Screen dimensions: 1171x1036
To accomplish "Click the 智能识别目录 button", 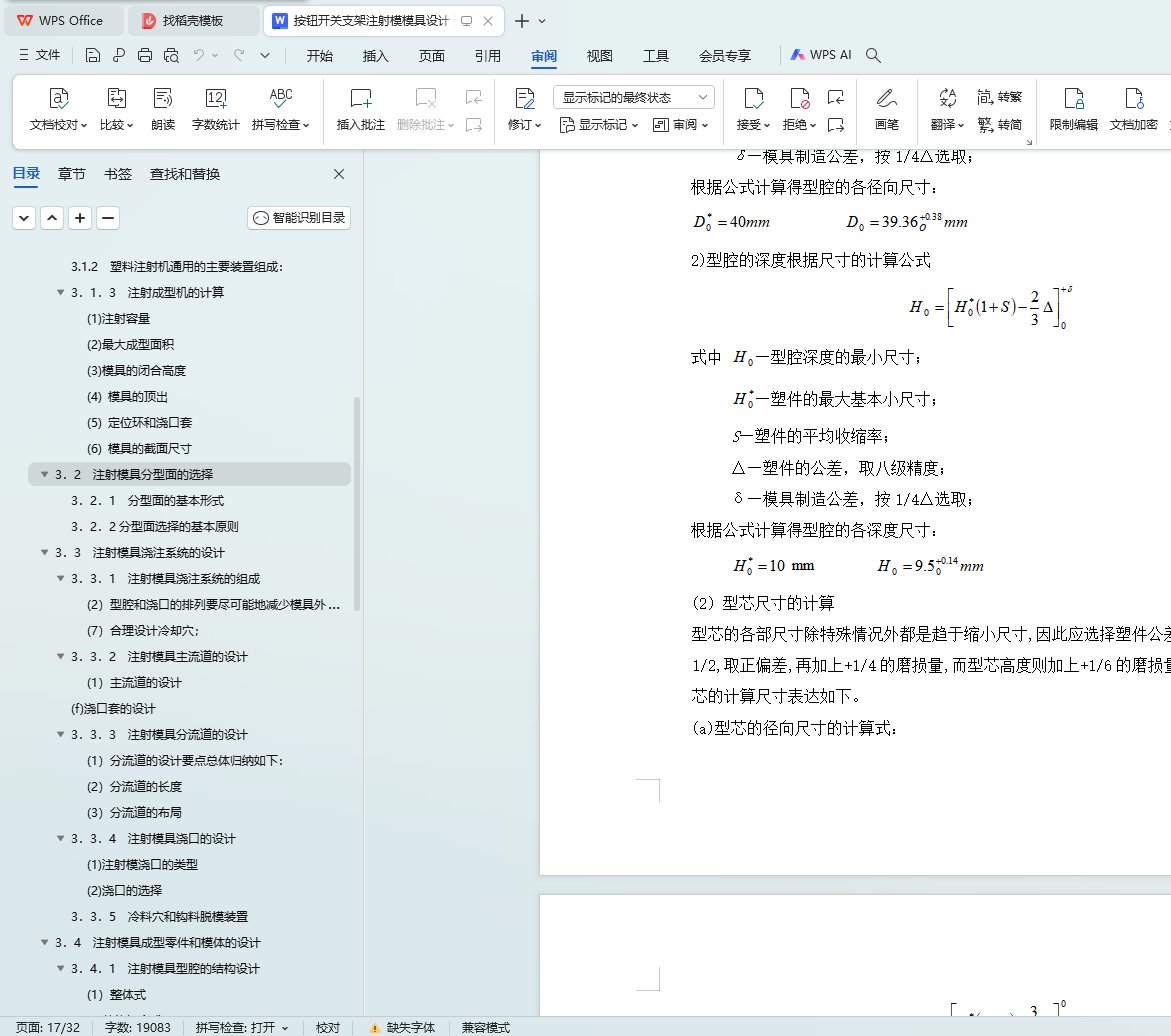I will (299, 217).
